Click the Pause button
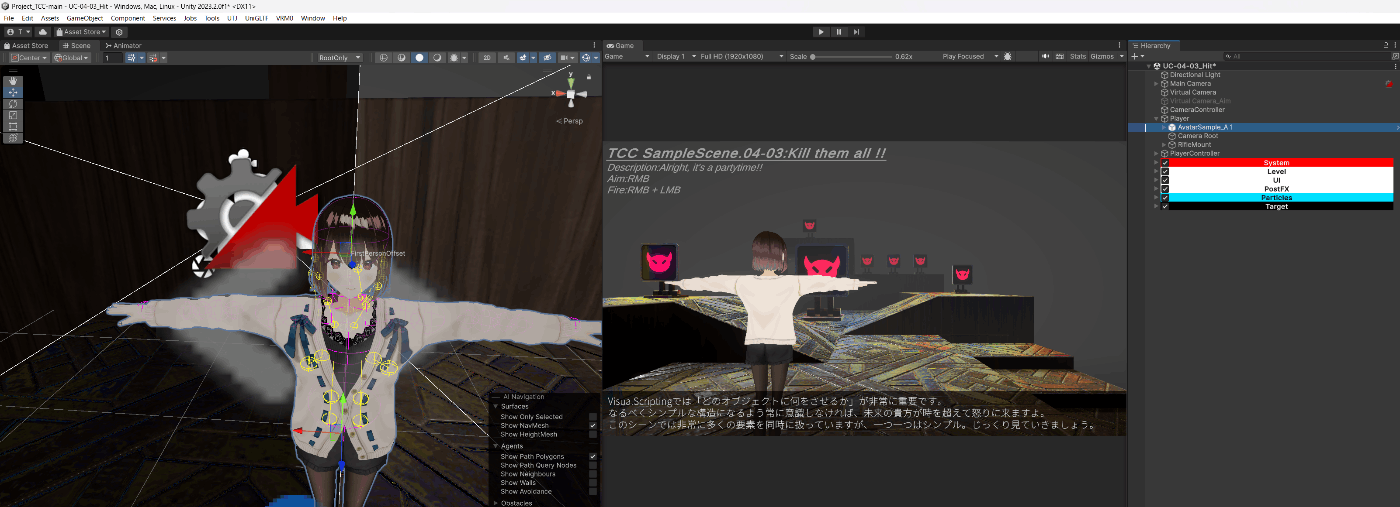 tap(839, 32)
